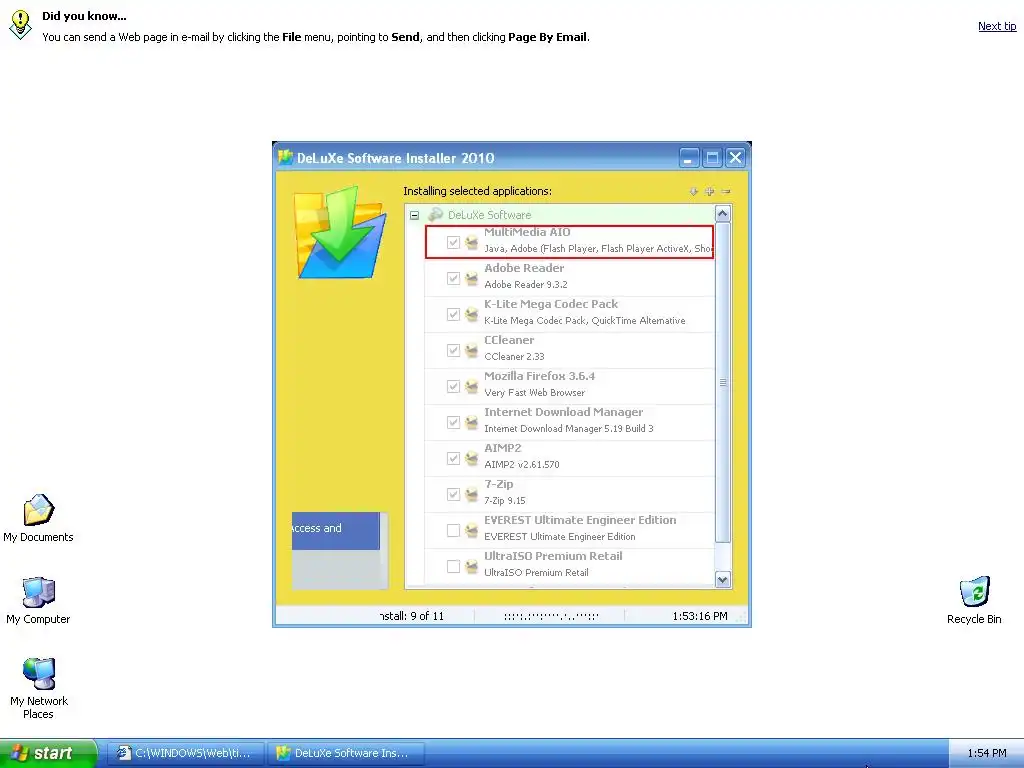The image size is (1024, 768).
Task: Switch to the C:\WINDOWS\Web taskbar button
Action: point(185,753)
